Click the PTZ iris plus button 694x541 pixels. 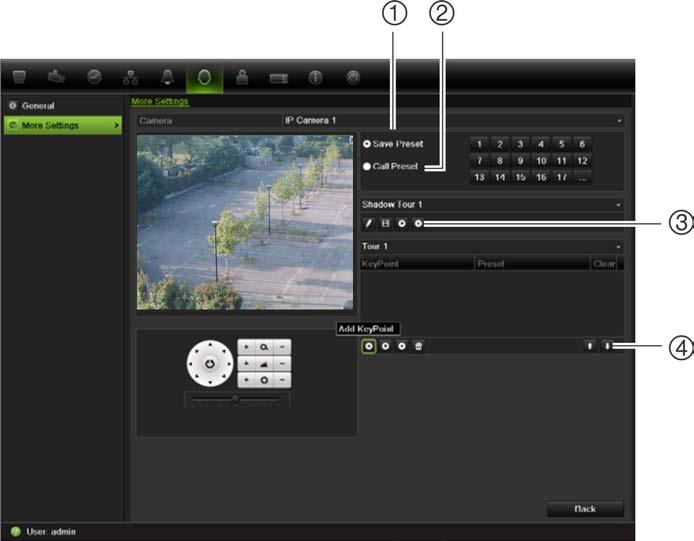tap(247, 380)
